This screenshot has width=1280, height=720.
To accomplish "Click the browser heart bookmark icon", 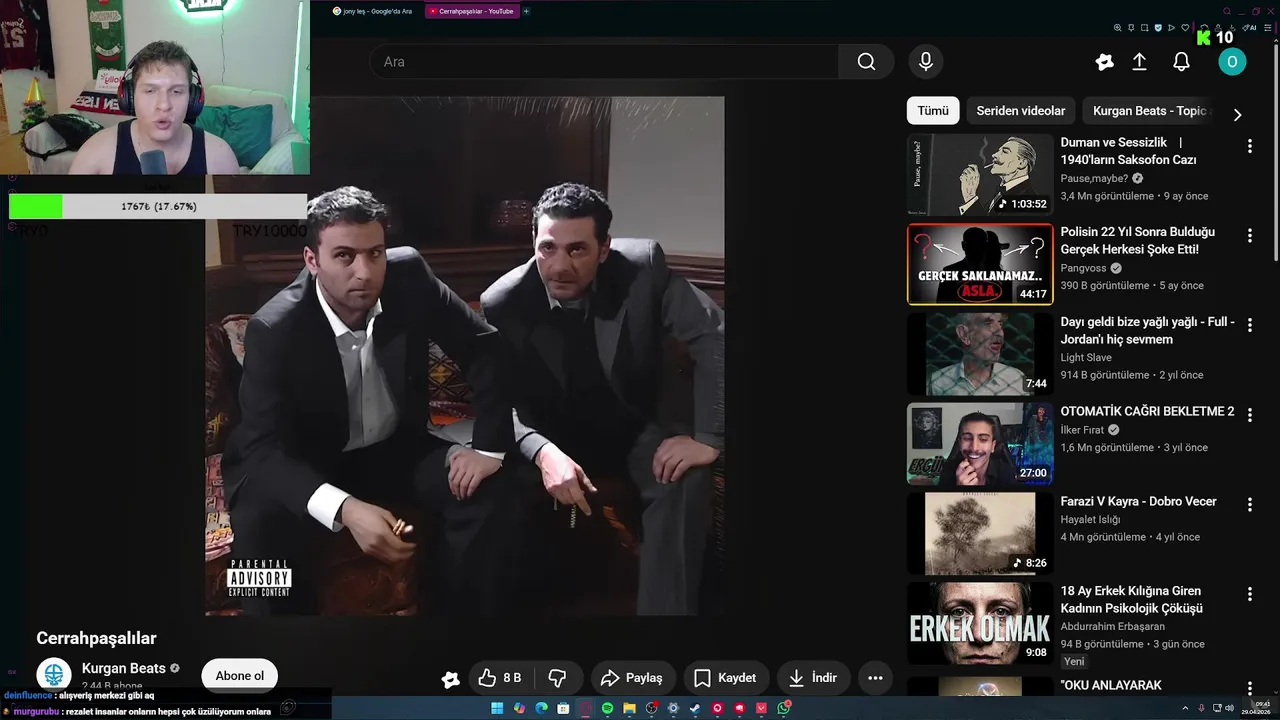I will (x=1185, y=27).
